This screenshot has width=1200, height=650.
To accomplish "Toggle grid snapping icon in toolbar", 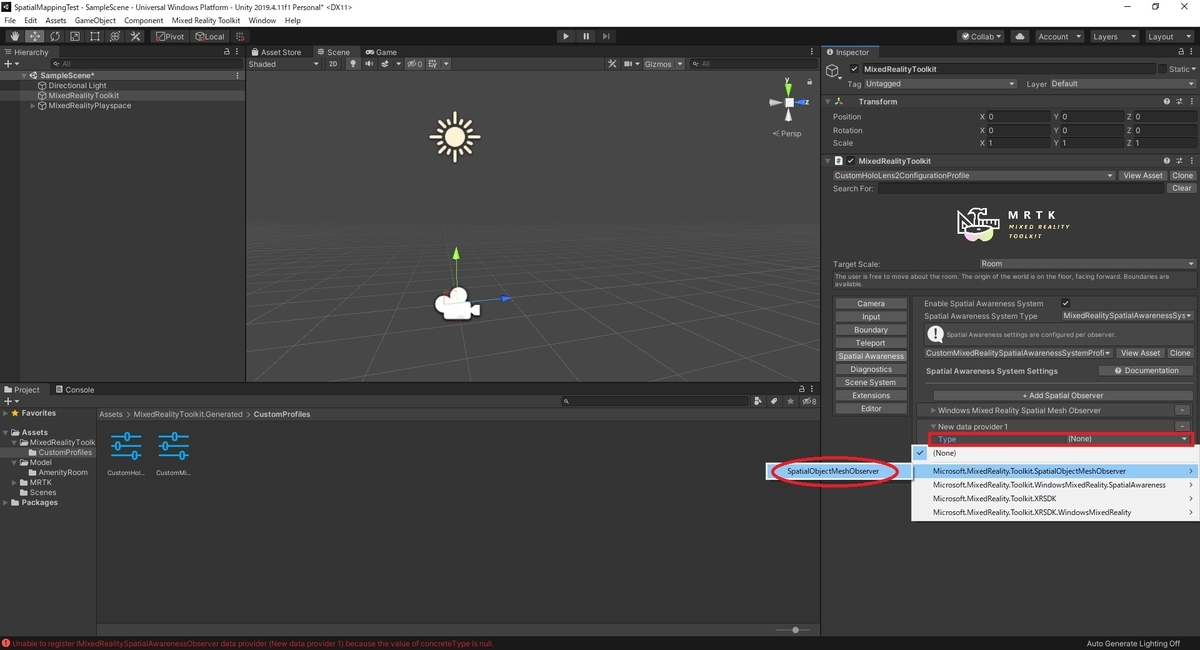I will (x=240, y=36).
